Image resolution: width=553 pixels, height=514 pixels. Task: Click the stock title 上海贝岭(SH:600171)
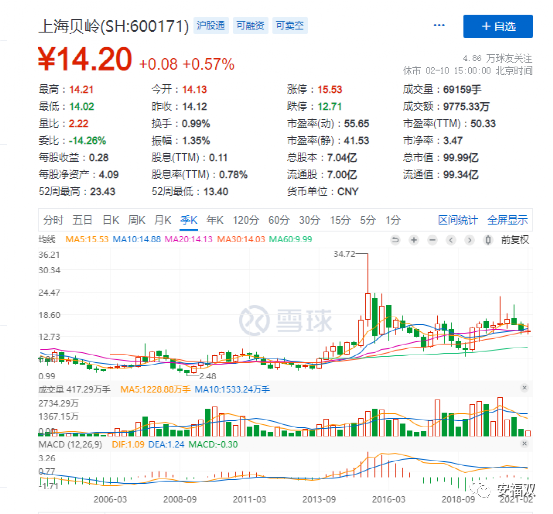(114, 26)
